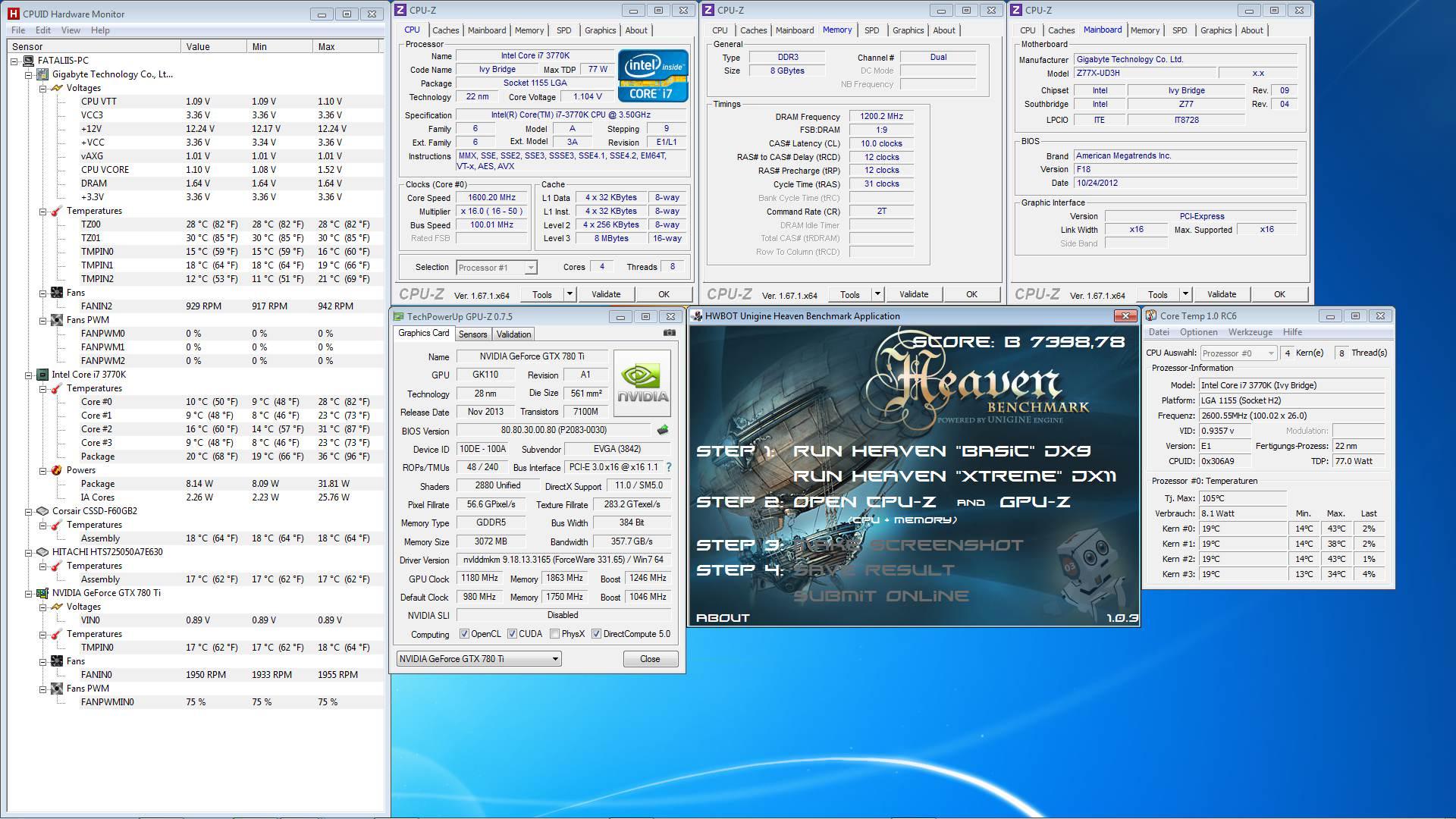
Task: Click the CPU-Z Memory window title icon
Action: (708, 10)
